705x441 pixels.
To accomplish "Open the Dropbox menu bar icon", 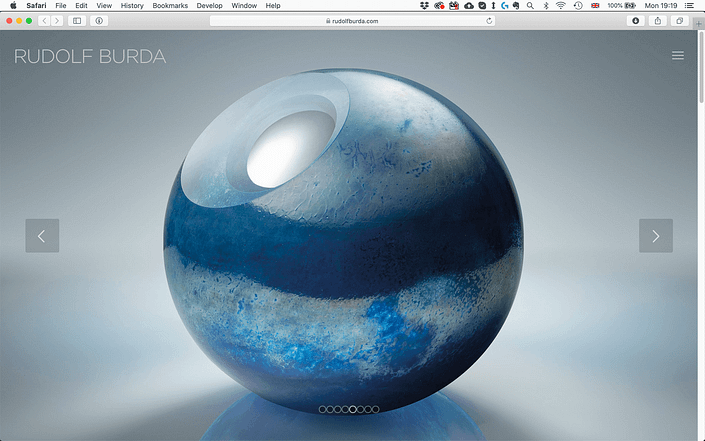I will click(x=424, y=5).
